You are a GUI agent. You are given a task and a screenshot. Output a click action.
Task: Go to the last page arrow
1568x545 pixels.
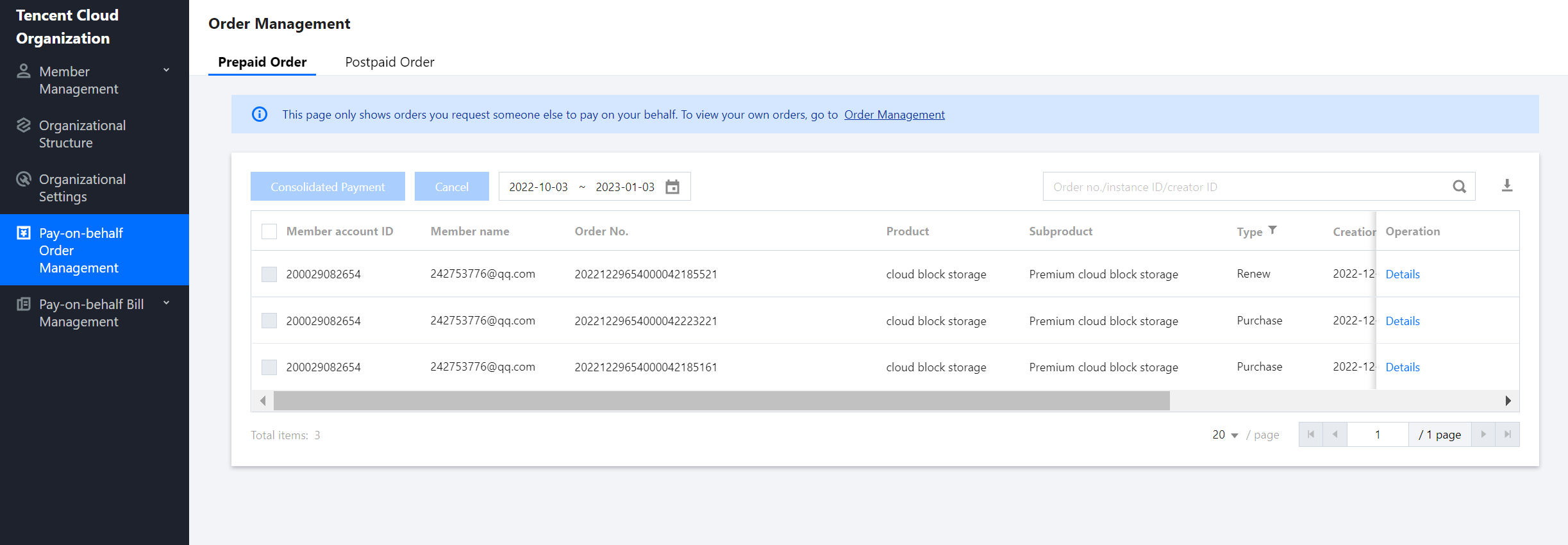tap(1508, 435)
